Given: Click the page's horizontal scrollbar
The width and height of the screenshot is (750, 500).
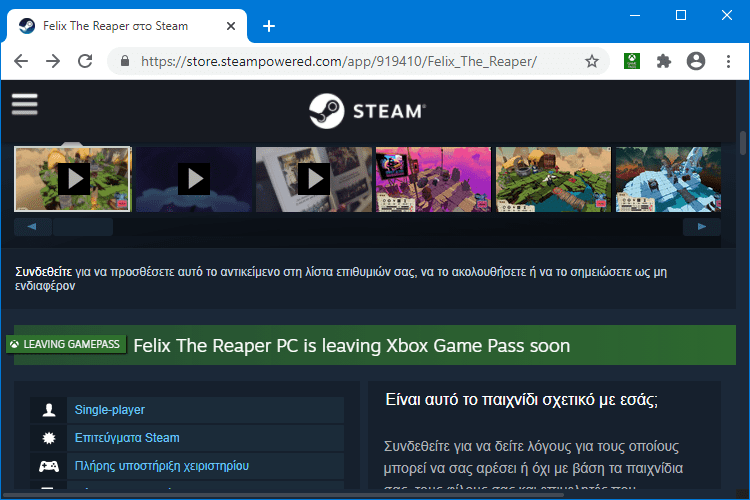Looking at the screenshot, I should point(283,495).
